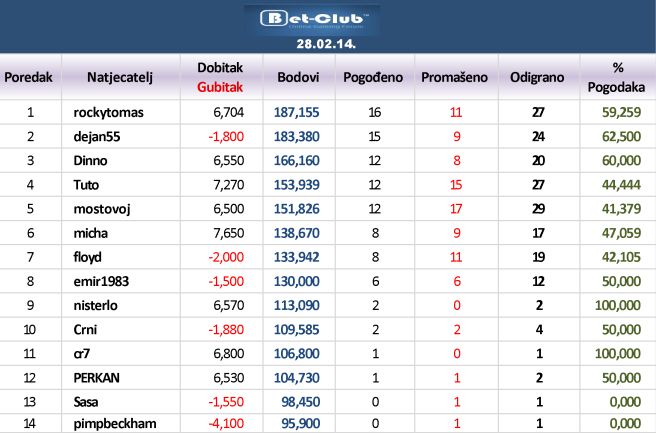Click the Dobitak Gubitak column header

220,77
